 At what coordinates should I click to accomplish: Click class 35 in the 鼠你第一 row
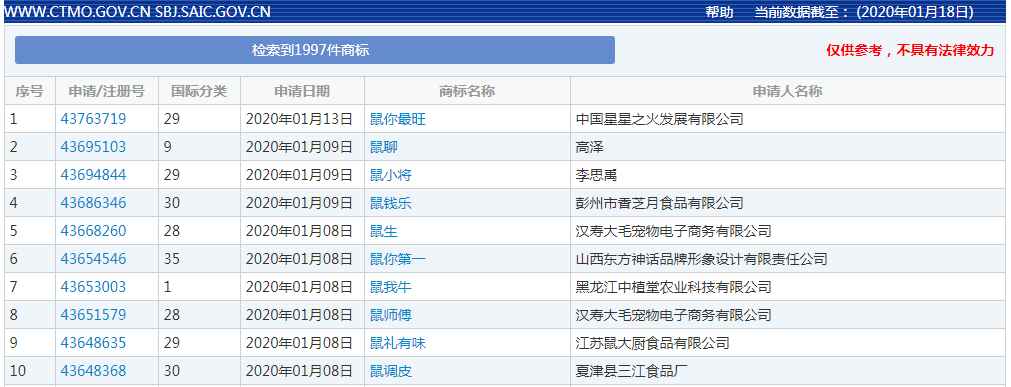[172, 259]
